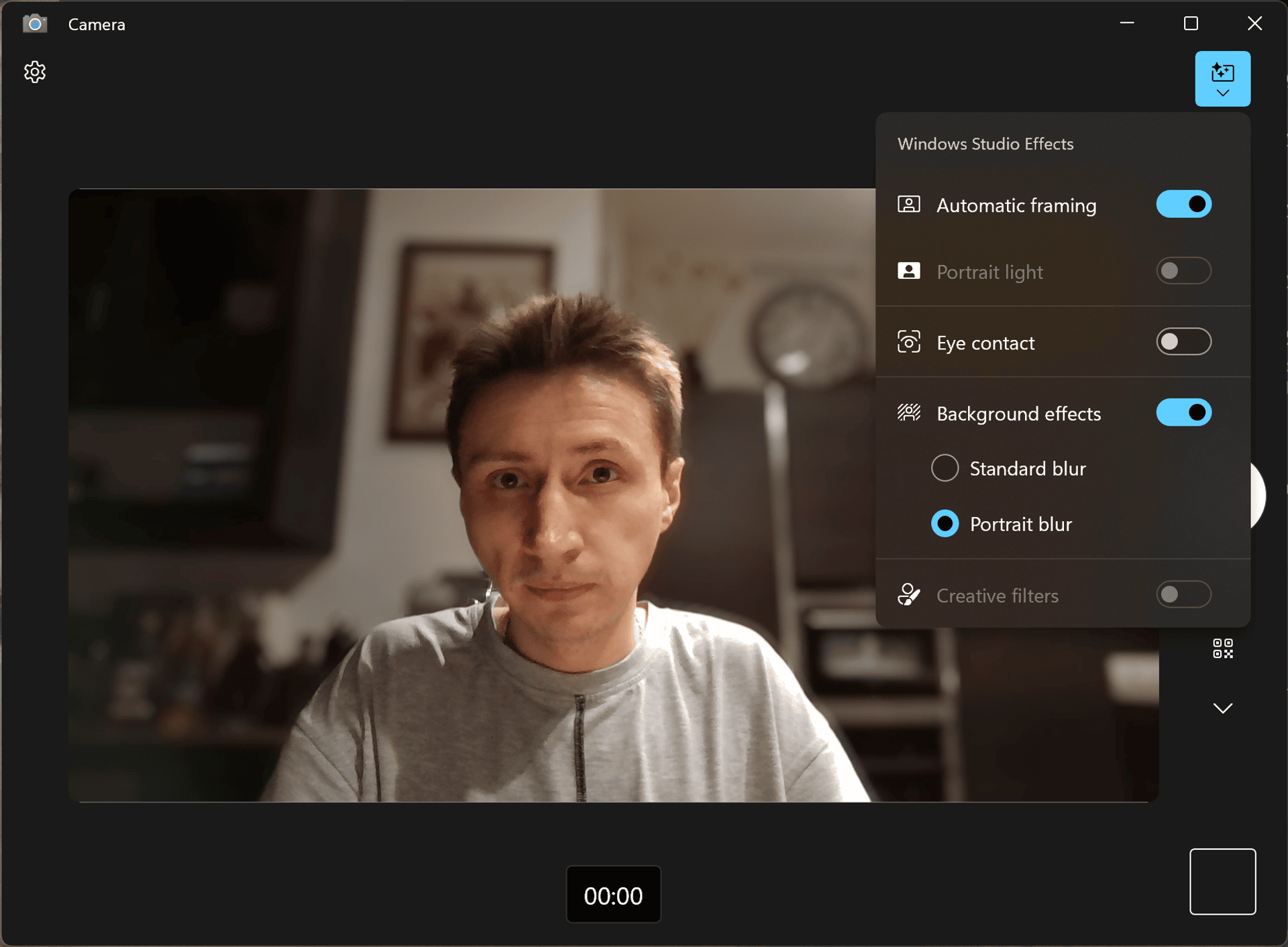Click the partially hidden capture button
The image size is (1288, 947).
coord(1258,496)
